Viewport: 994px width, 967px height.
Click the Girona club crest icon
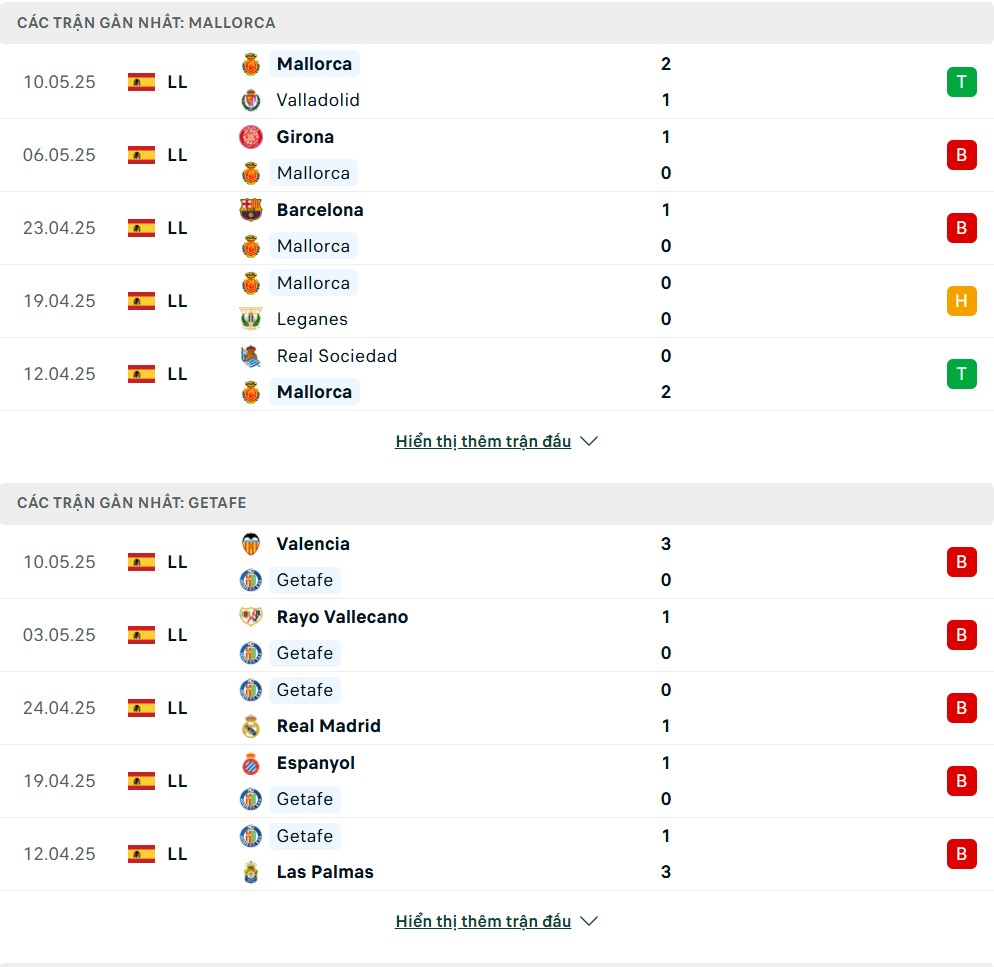[x=251, y=137]
